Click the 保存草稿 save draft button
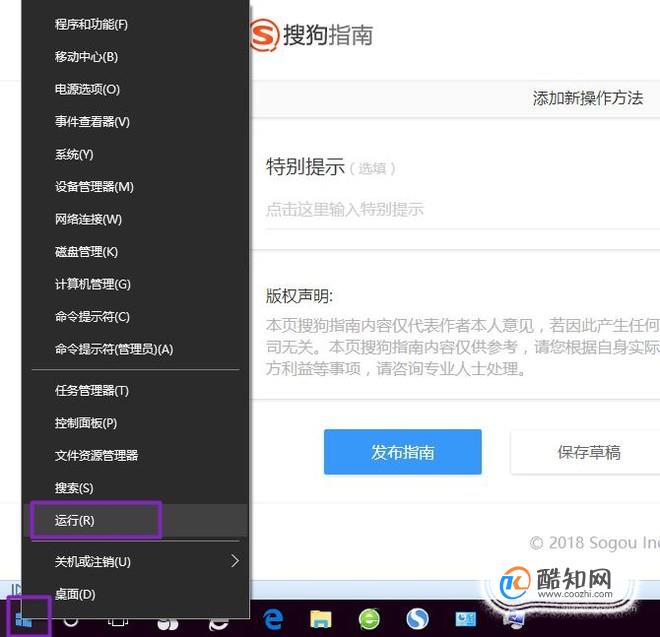Image resolution: width=660 pixels, height=637 pixels. click(x=585, y=452)
